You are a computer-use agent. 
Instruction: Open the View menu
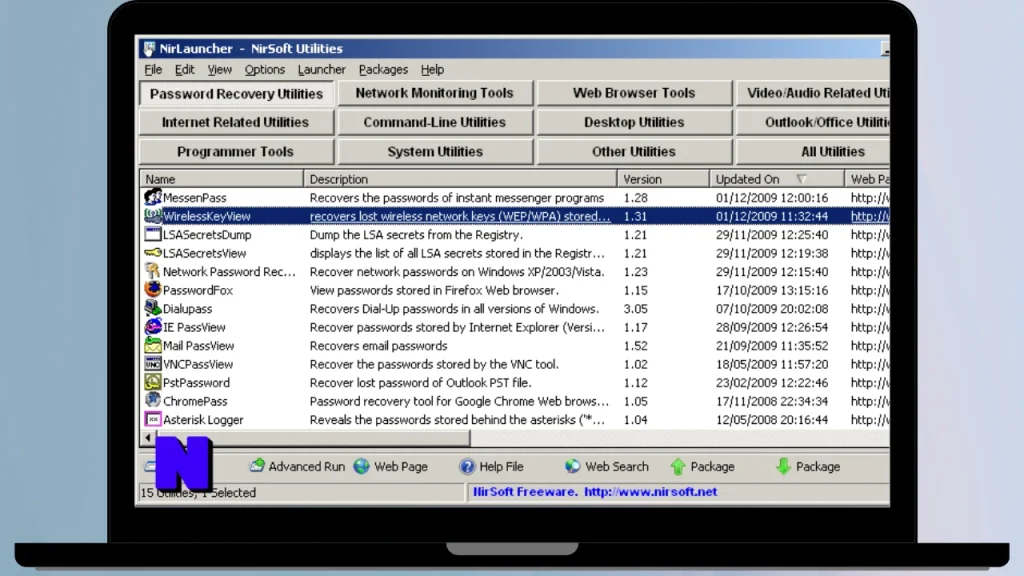(219, 69)
